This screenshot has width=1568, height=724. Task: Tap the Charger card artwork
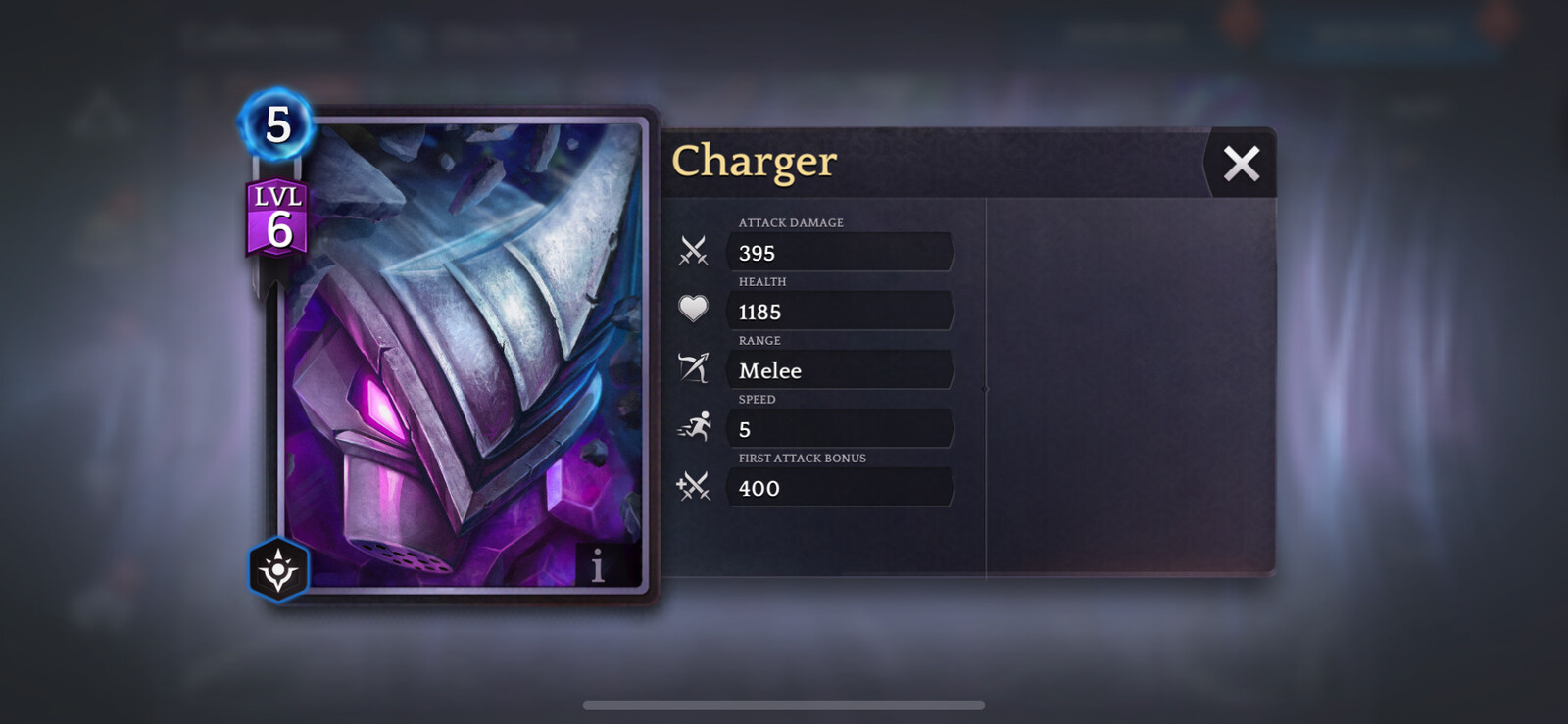pyautogui.click(x=465, y=353)
